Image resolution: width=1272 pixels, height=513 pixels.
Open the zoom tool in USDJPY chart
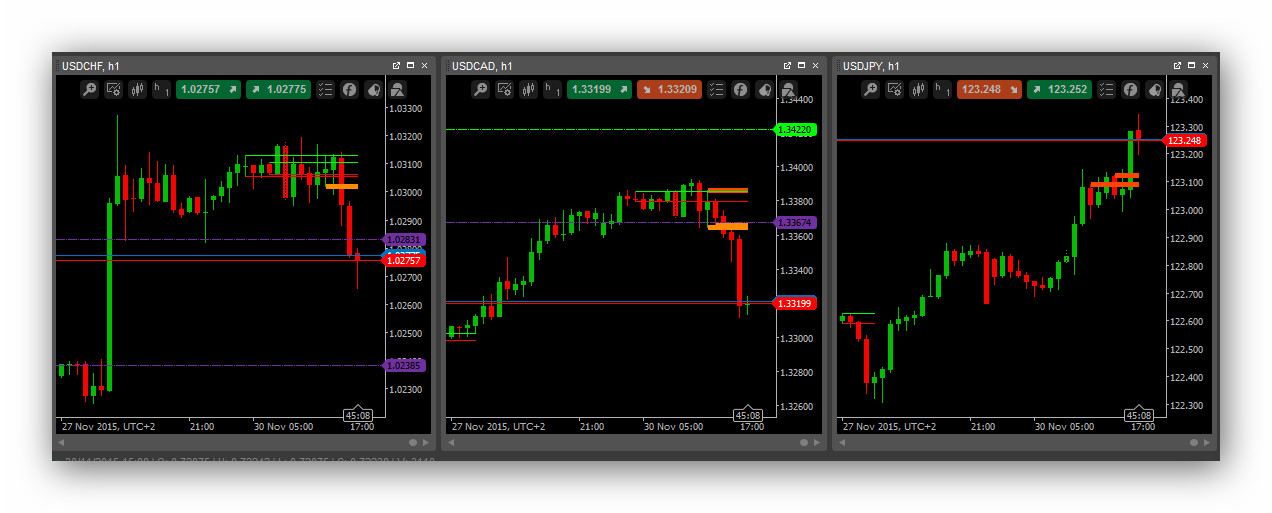pos(871,89)
